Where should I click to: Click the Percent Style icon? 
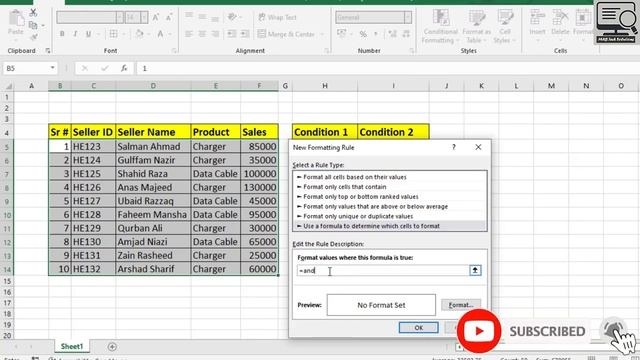363,34
